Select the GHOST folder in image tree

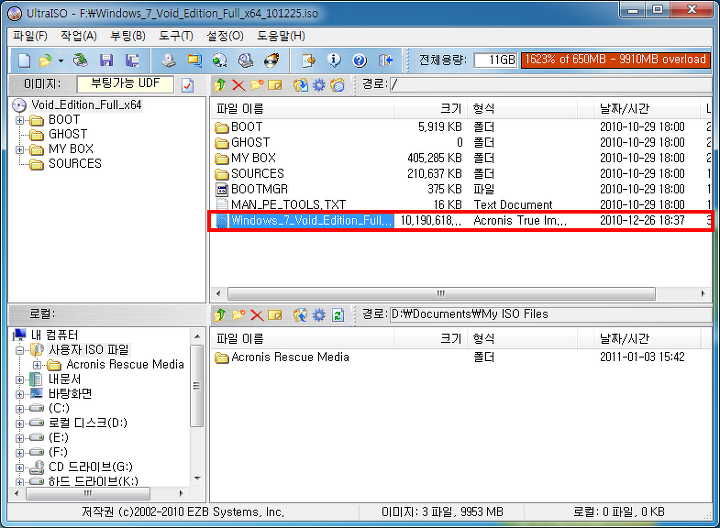[68, 135]
